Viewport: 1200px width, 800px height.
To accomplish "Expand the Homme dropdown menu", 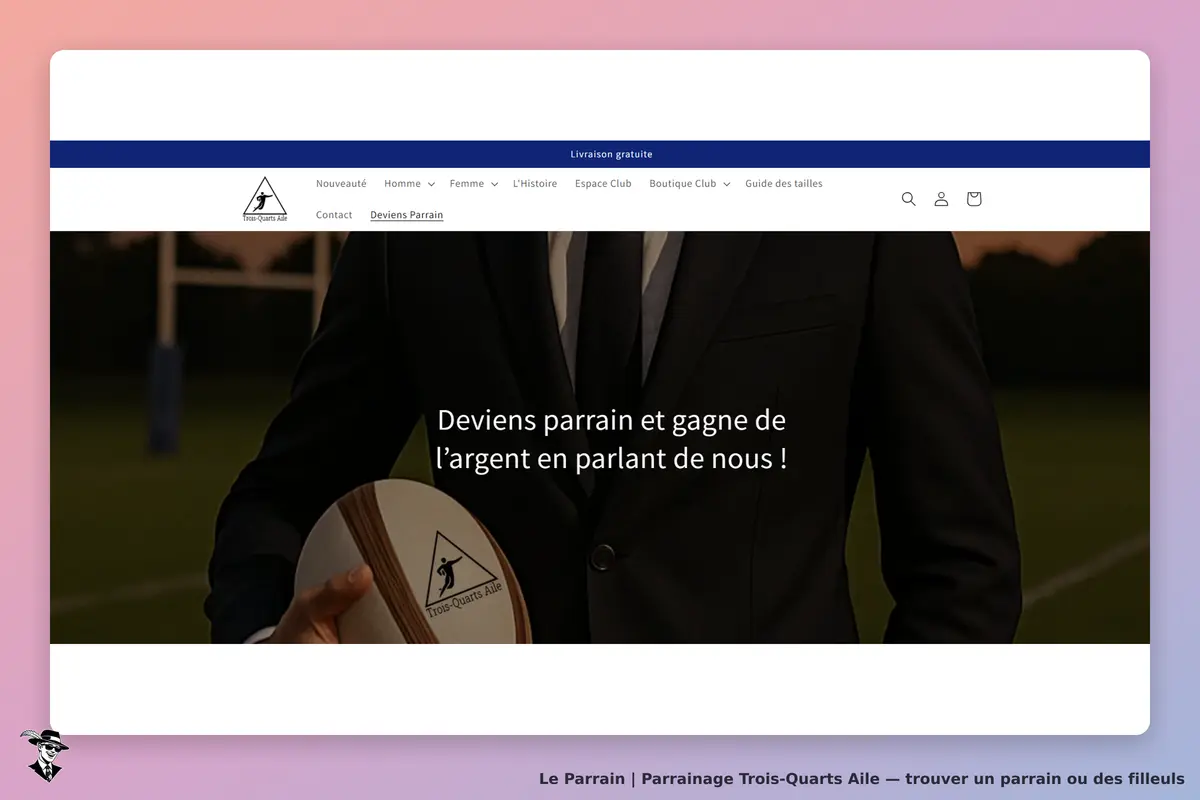I will 409,184.
